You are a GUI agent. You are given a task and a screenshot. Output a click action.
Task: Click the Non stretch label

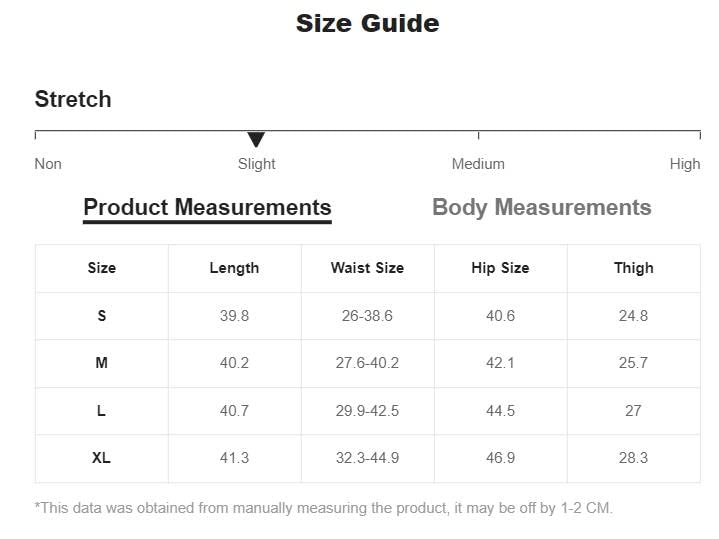[x=48, y=164]
